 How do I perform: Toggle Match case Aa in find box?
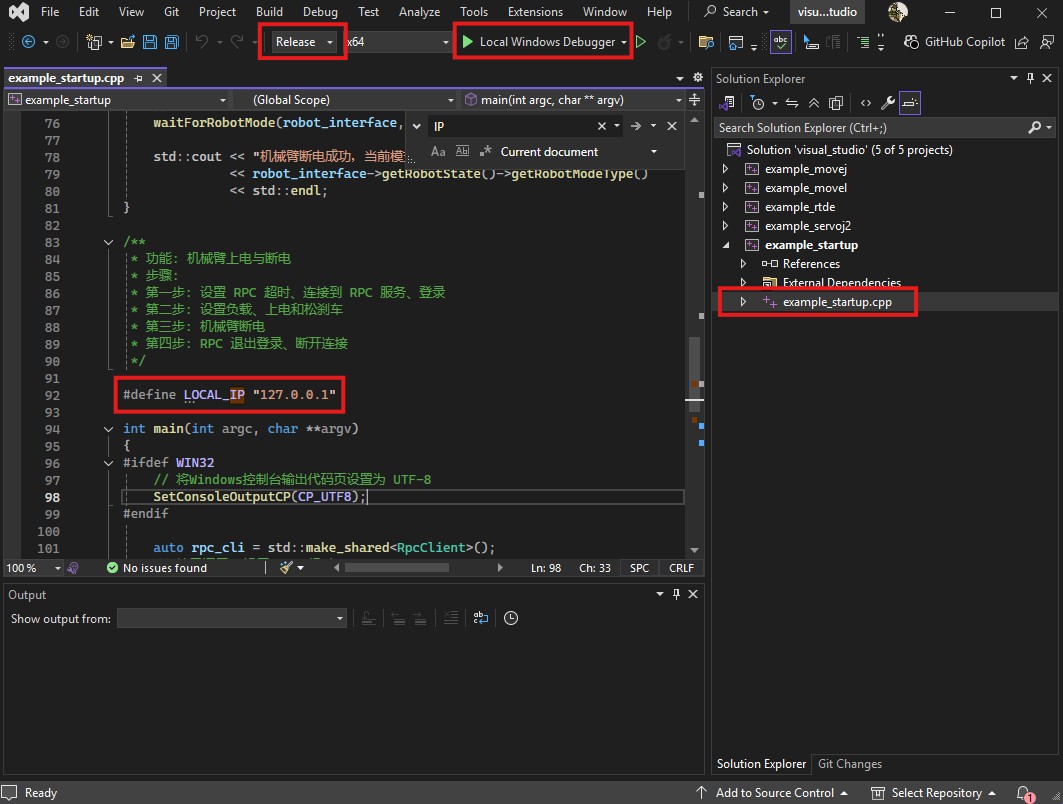click(x=439, y=151)
